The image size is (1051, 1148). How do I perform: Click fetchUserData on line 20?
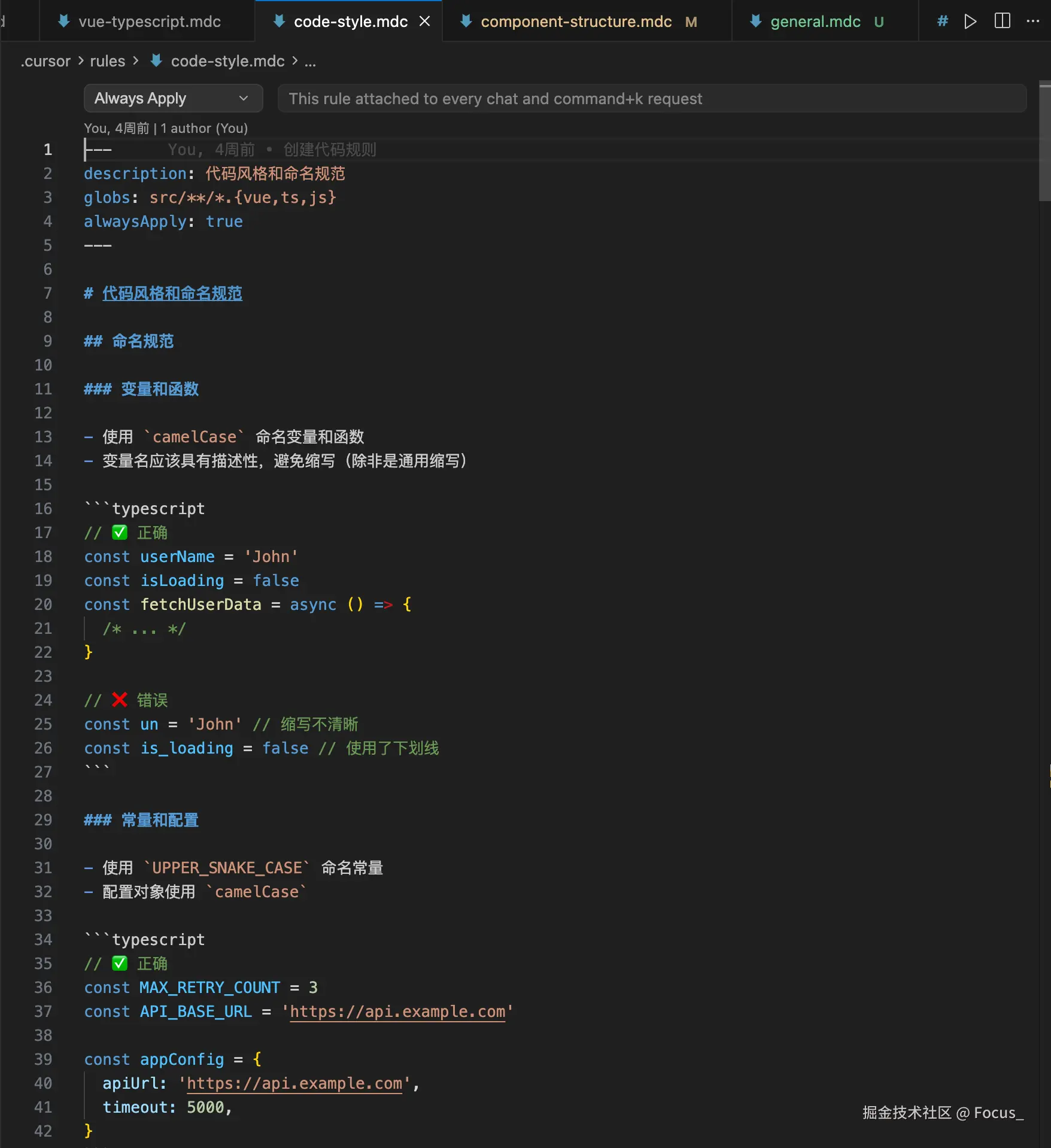(x=201, y=605)
